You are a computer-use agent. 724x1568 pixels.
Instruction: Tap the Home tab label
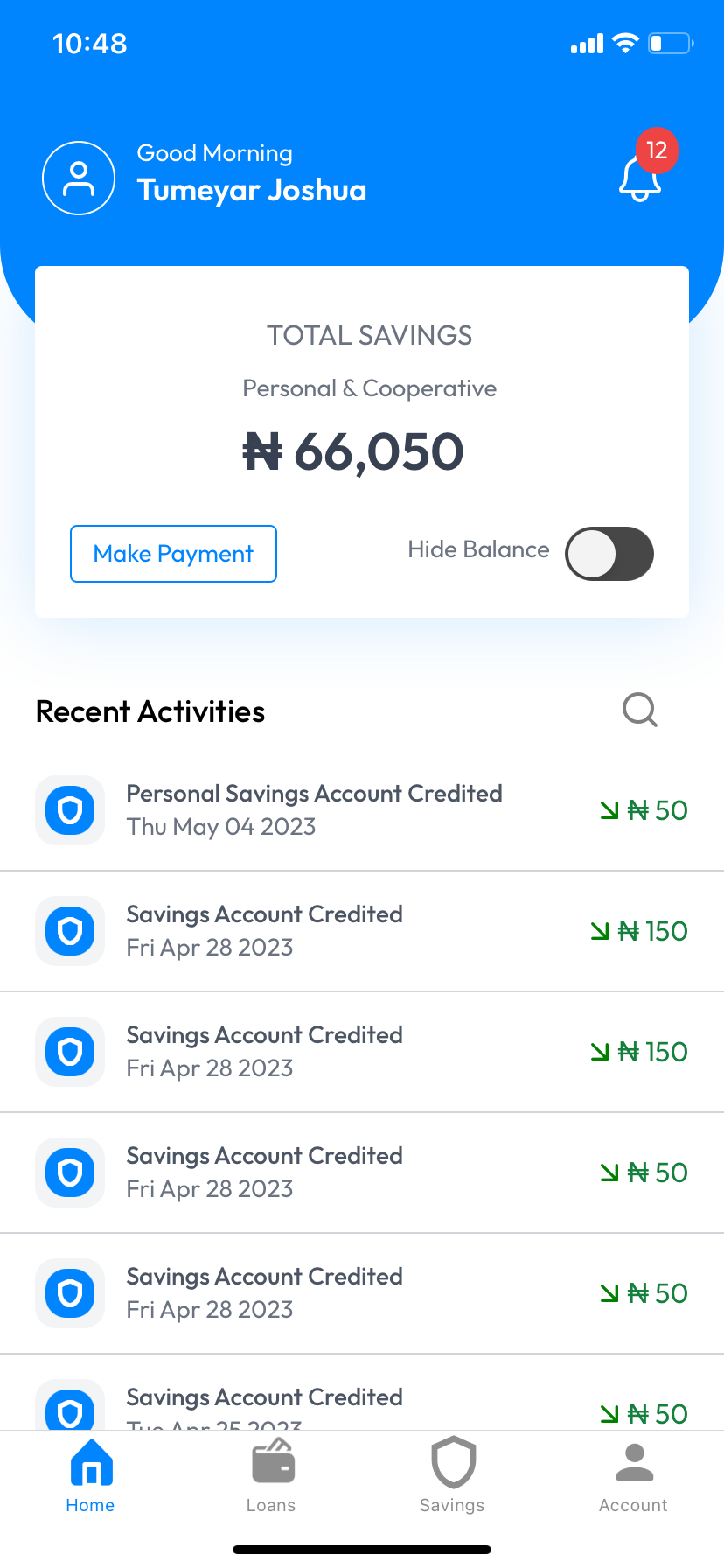coord(90,1505)
